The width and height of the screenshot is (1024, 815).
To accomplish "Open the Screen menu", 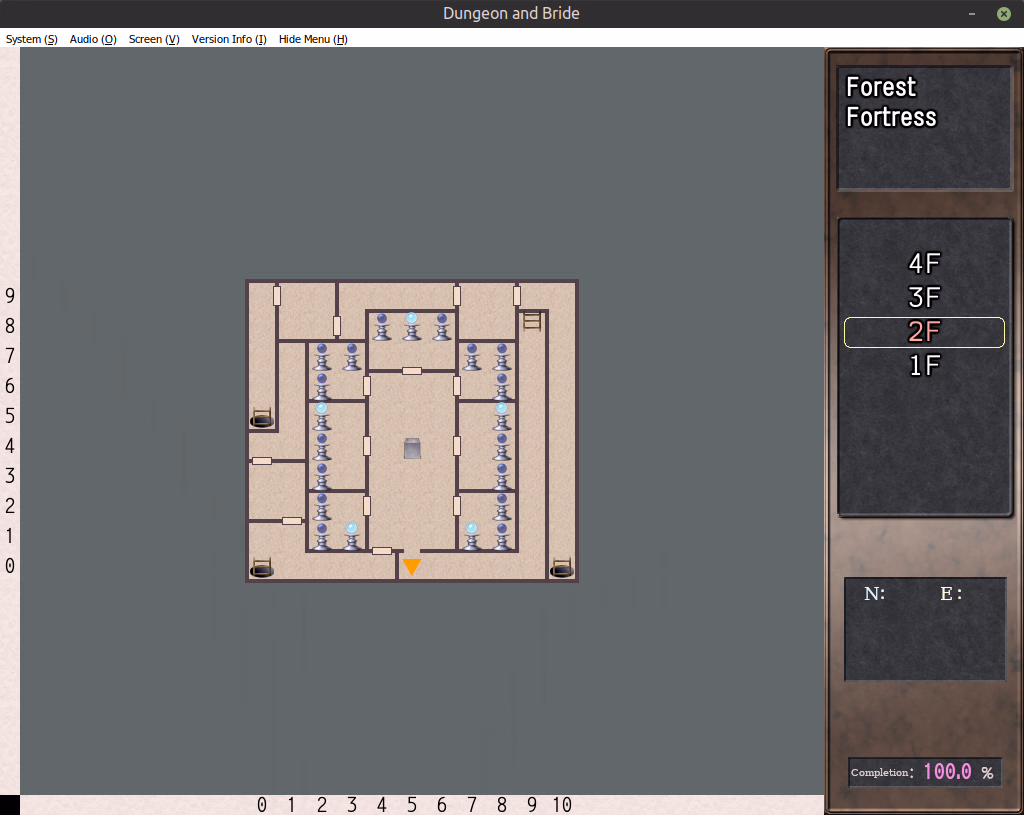I will [154, 39].
